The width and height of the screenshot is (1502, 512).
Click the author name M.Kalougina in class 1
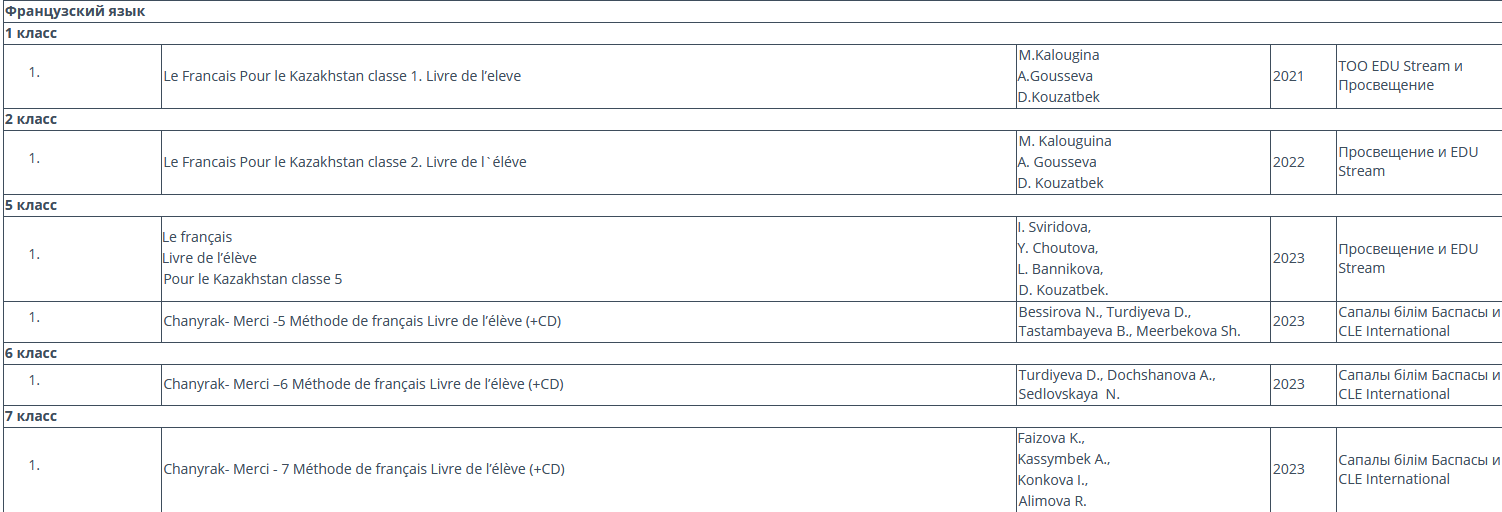tap(1058, 55)
